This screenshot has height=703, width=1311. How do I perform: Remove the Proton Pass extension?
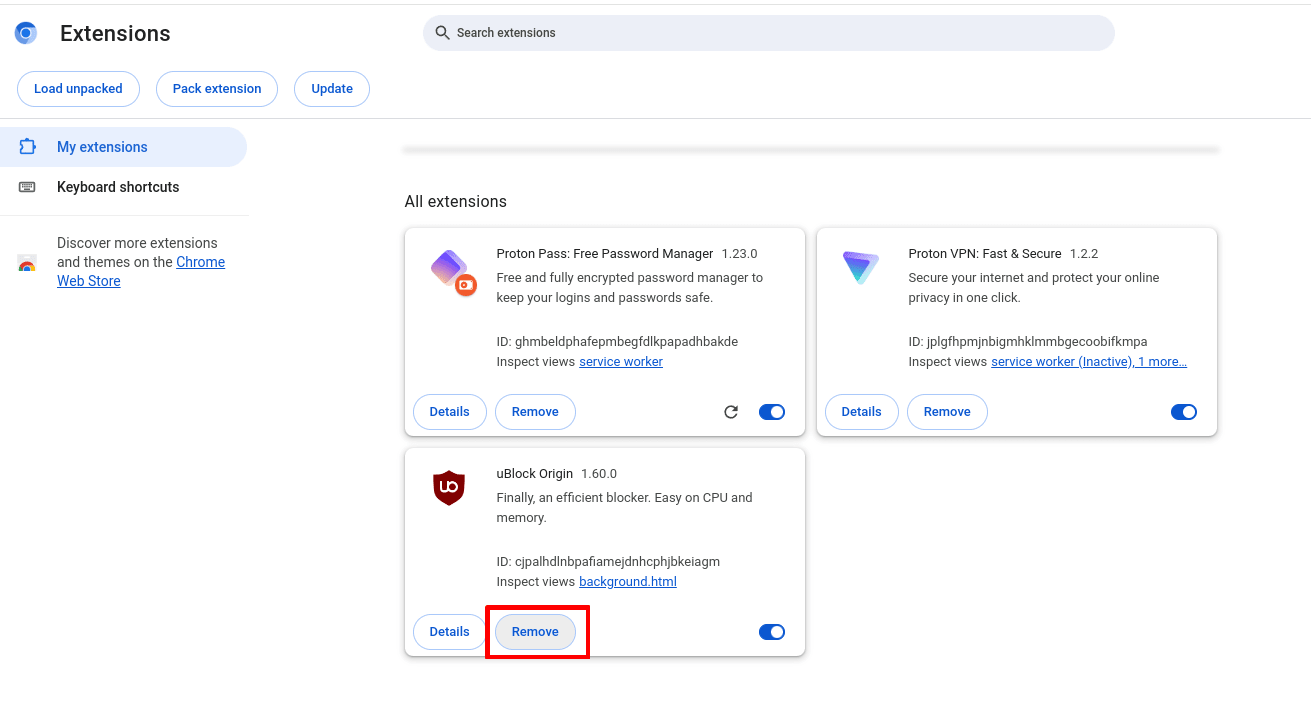pos(535,412)
